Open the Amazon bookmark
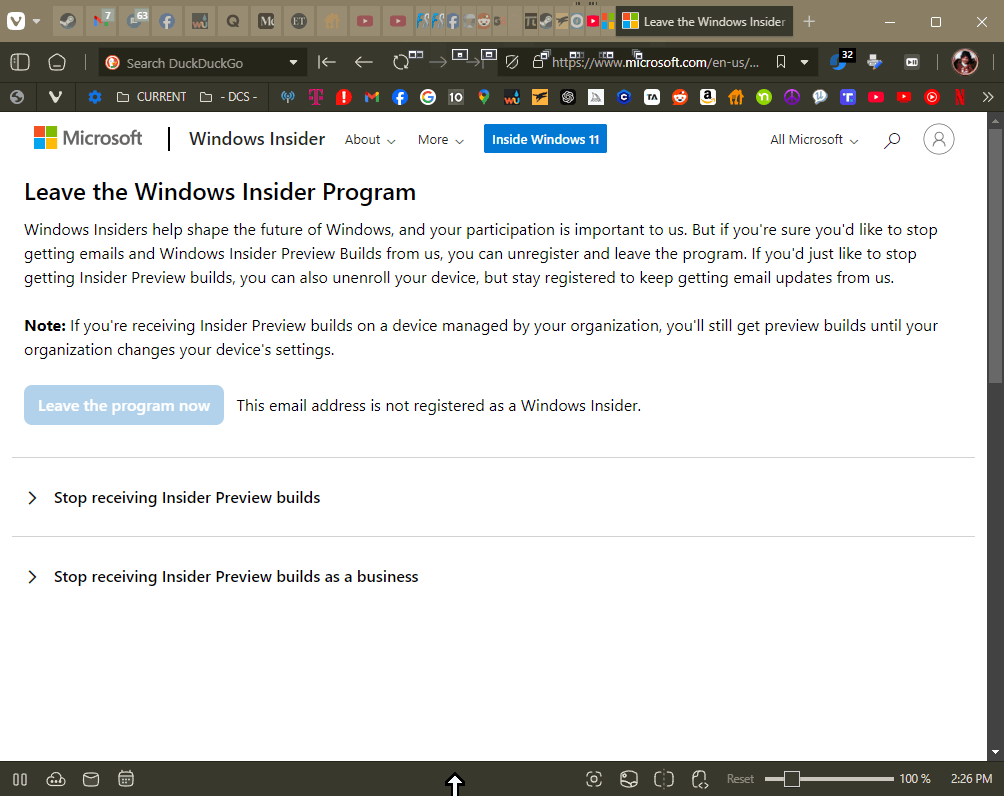This screenshot has width=1004, height=796. (x=708, y=97)
